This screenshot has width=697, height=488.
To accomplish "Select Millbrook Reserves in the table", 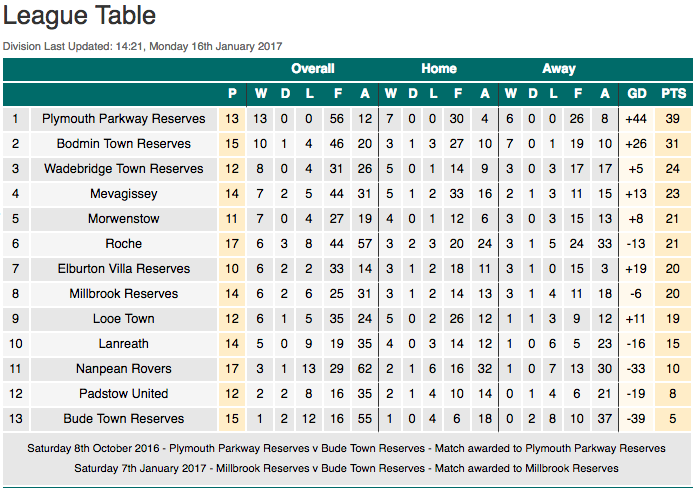I will coord(124,294).
